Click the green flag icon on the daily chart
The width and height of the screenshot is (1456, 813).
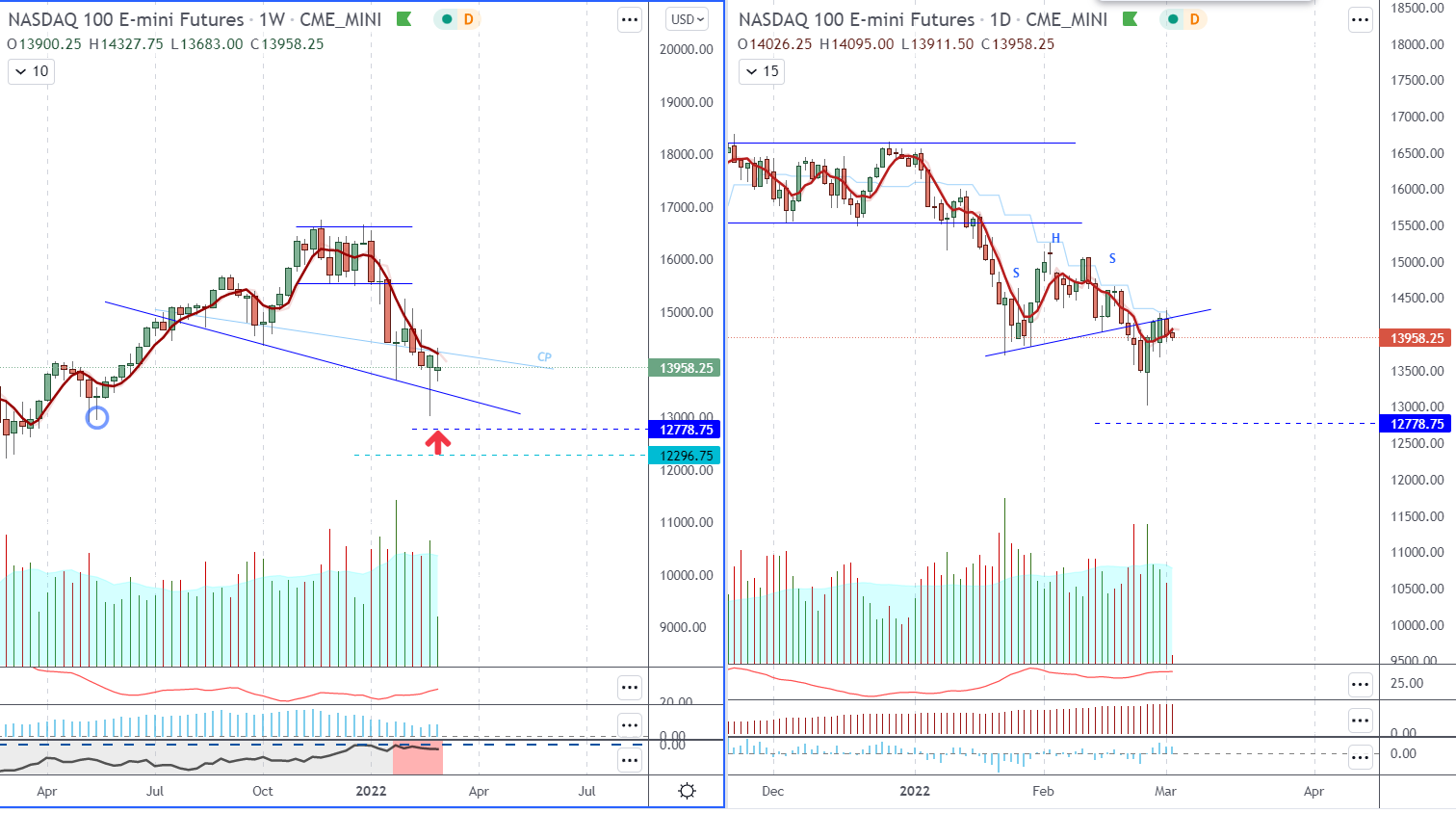(1131, 19)
